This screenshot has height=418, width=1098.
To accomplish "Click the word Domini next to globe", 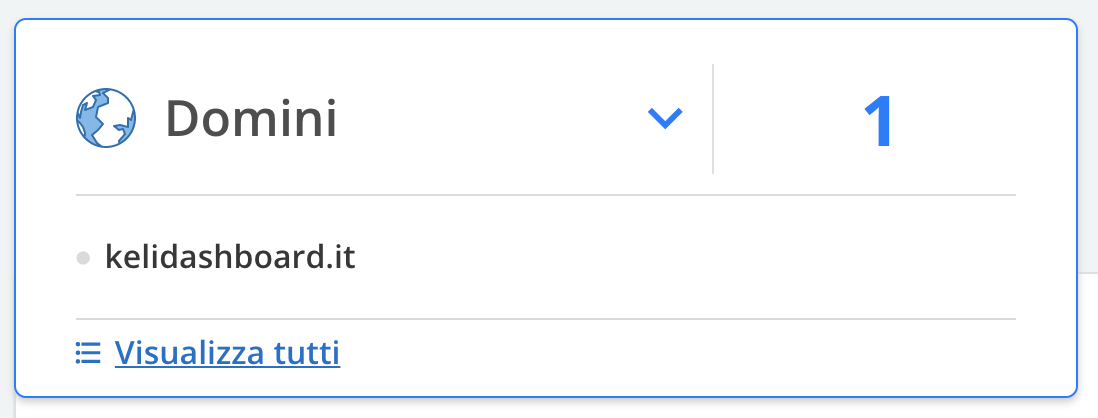I will 251,118.
